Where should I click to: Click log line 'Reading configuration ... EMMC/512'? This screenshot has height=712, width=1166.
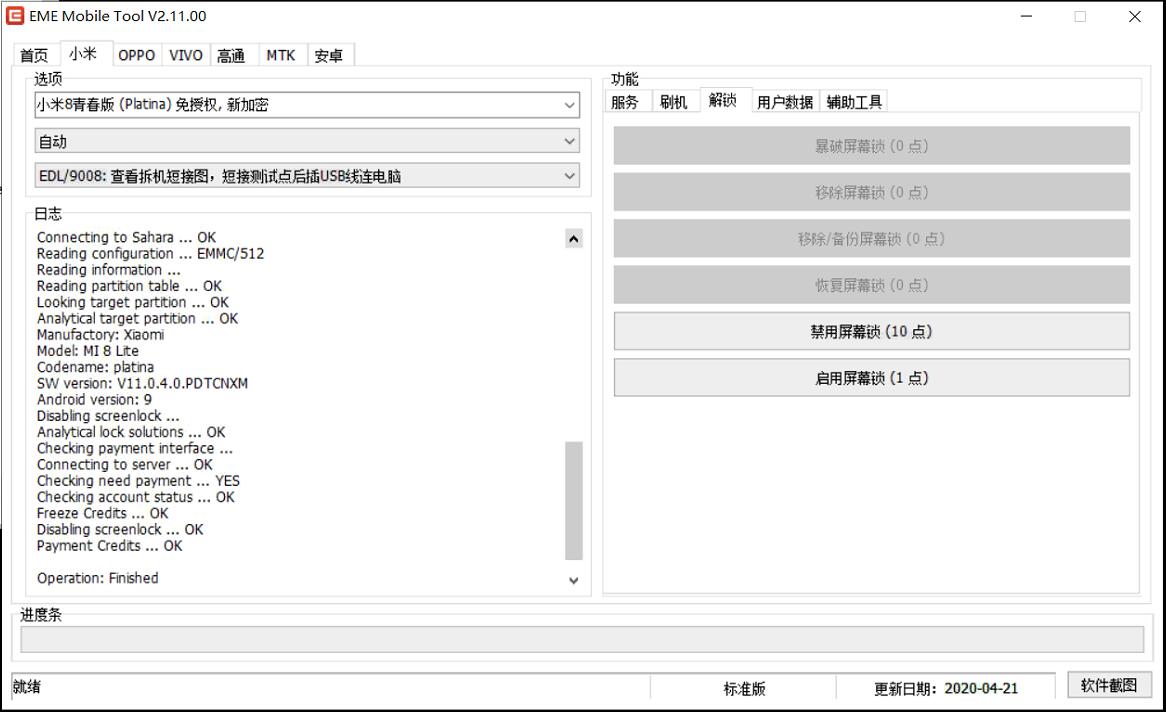(150, 254)
